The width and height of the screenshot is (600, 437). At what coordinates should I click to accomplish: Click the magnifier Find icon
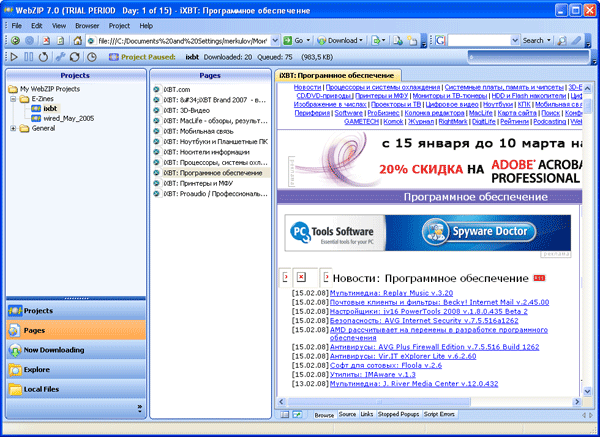[x=562, y=41]
